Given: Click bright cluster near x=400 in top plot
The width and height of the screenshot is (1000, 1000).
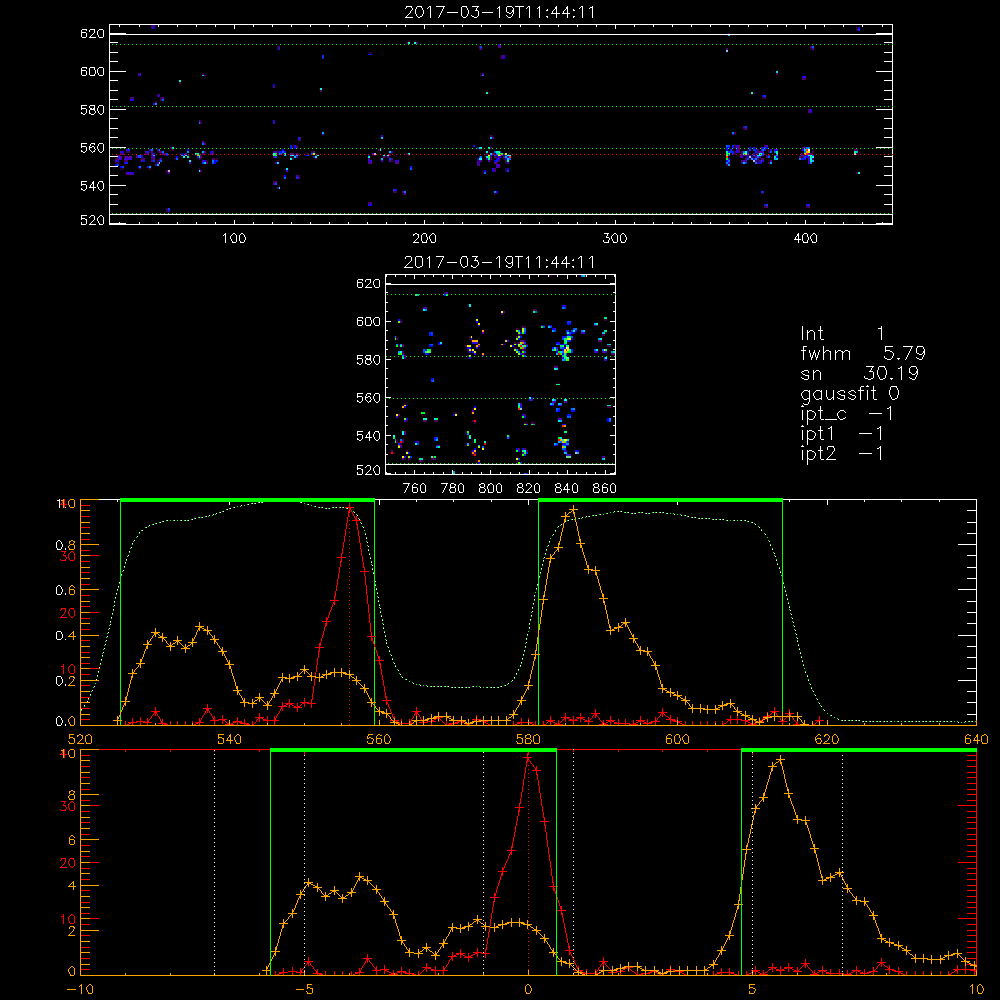Looking at the screenshot, I should point(807,154).
